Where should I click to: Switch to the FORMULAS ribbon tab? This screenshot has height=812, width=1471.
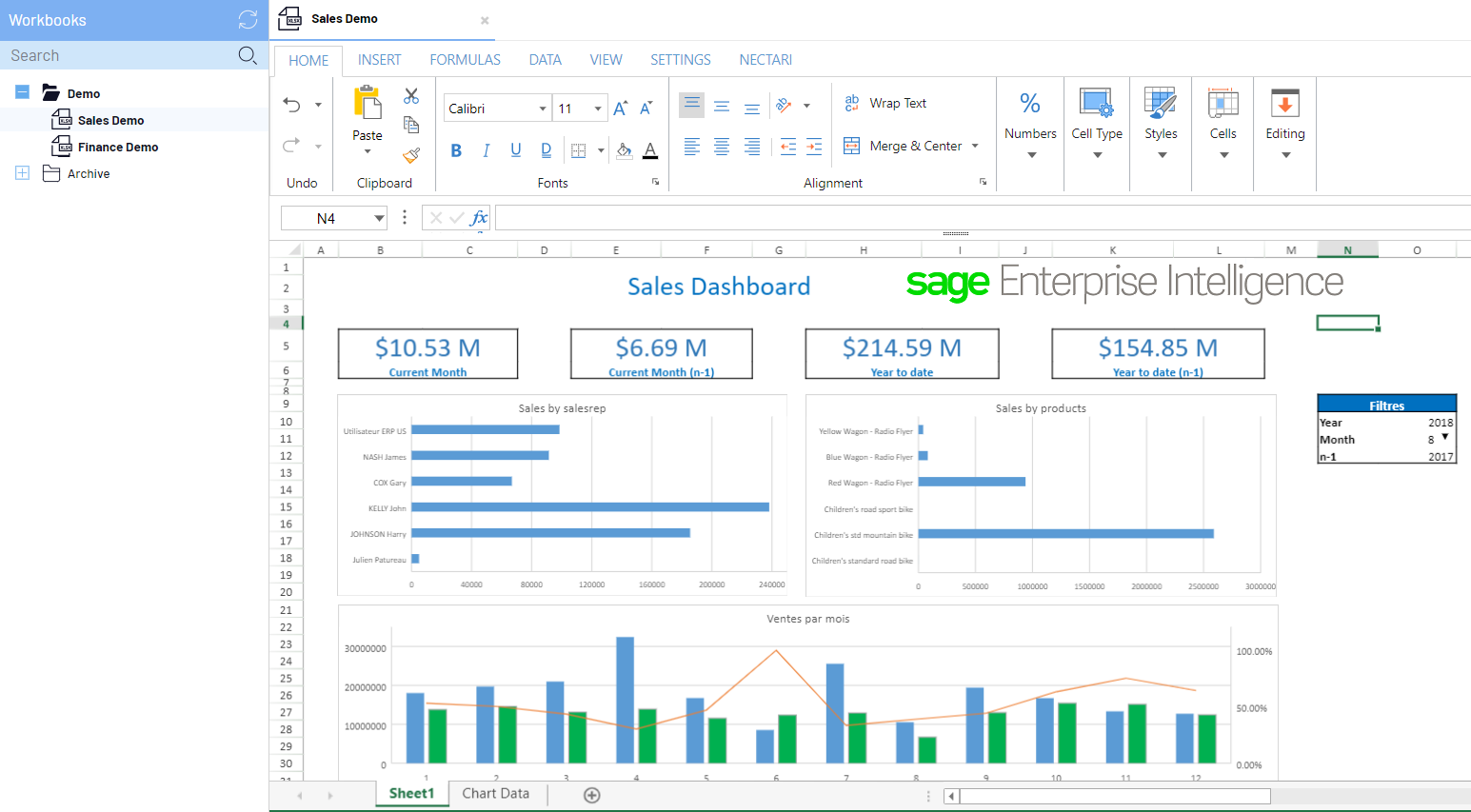pos(465,60)
